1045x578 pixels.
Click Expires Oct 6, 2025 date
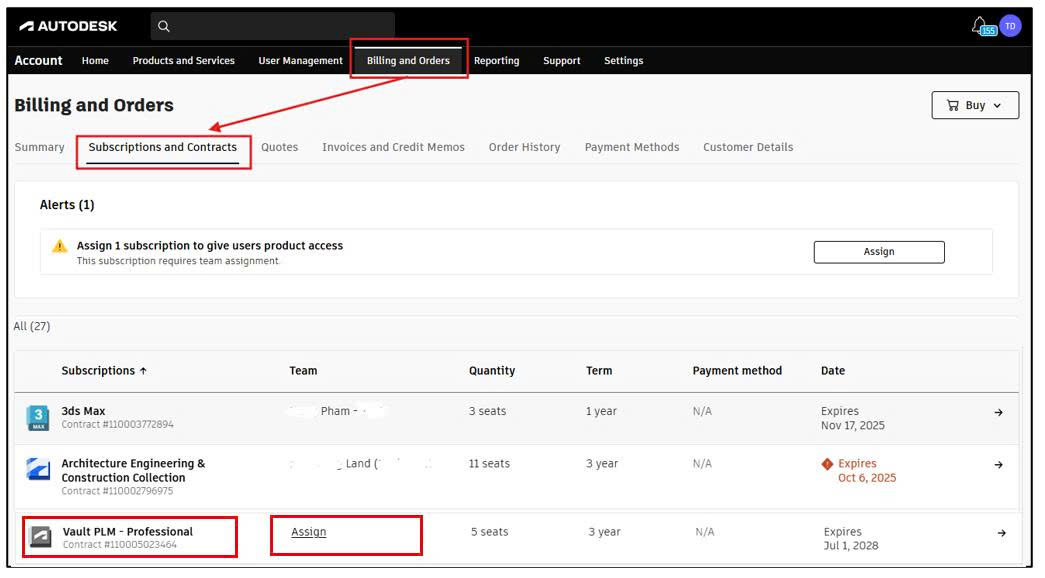[867, 471]
